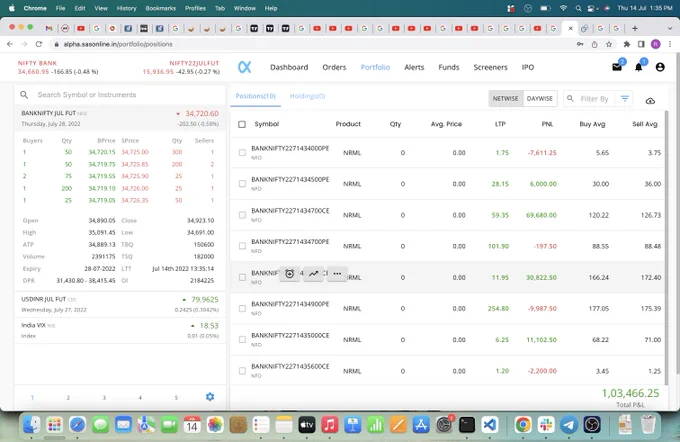Open Finder from the Dock
This screenshot has width=680, height=442.
click(x=32, y=425)
